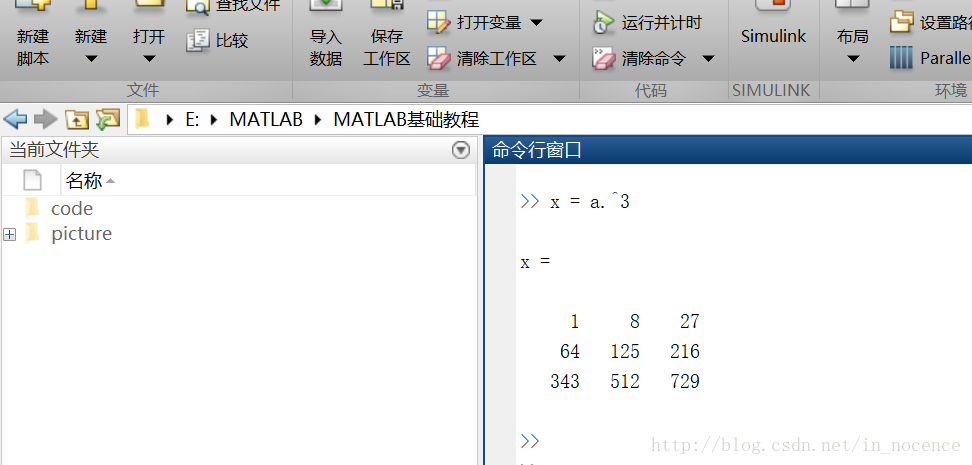
Task: Click Clear Workspace (清除工作区) icon
Action: (x=439, y=59)
